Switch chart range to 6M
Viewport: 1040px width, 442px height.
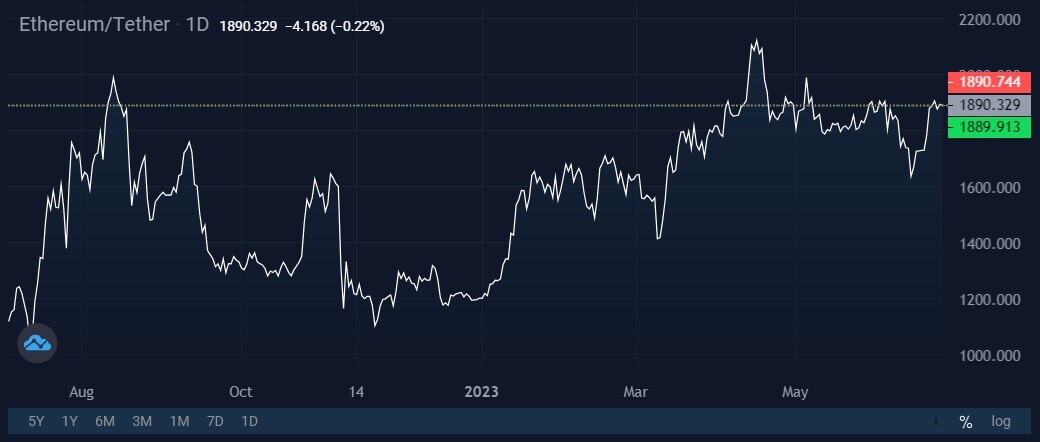(x=105, y=421)
